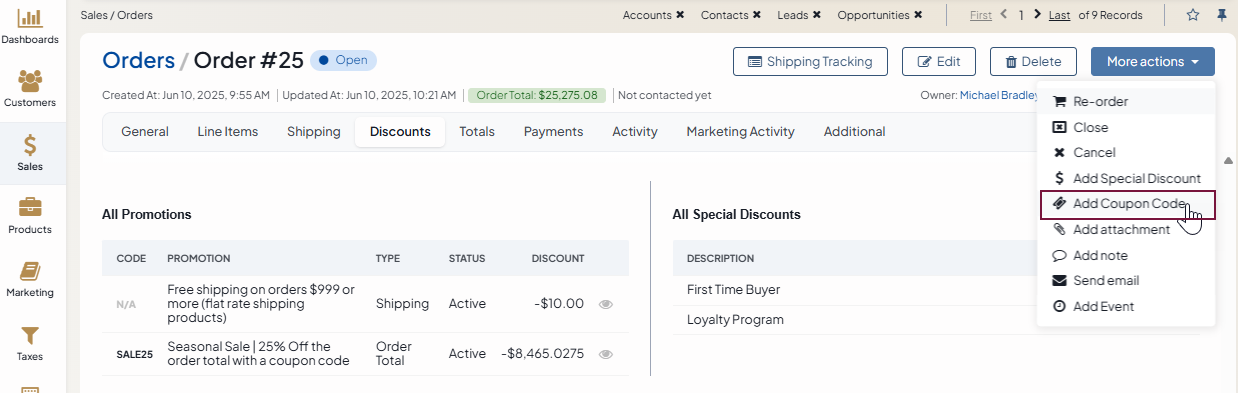Open the Dashboards sidebar icon
Image resolution: width=1238 pixels, height=393 pixels.
pyautogui.click(x=30, y=18)
